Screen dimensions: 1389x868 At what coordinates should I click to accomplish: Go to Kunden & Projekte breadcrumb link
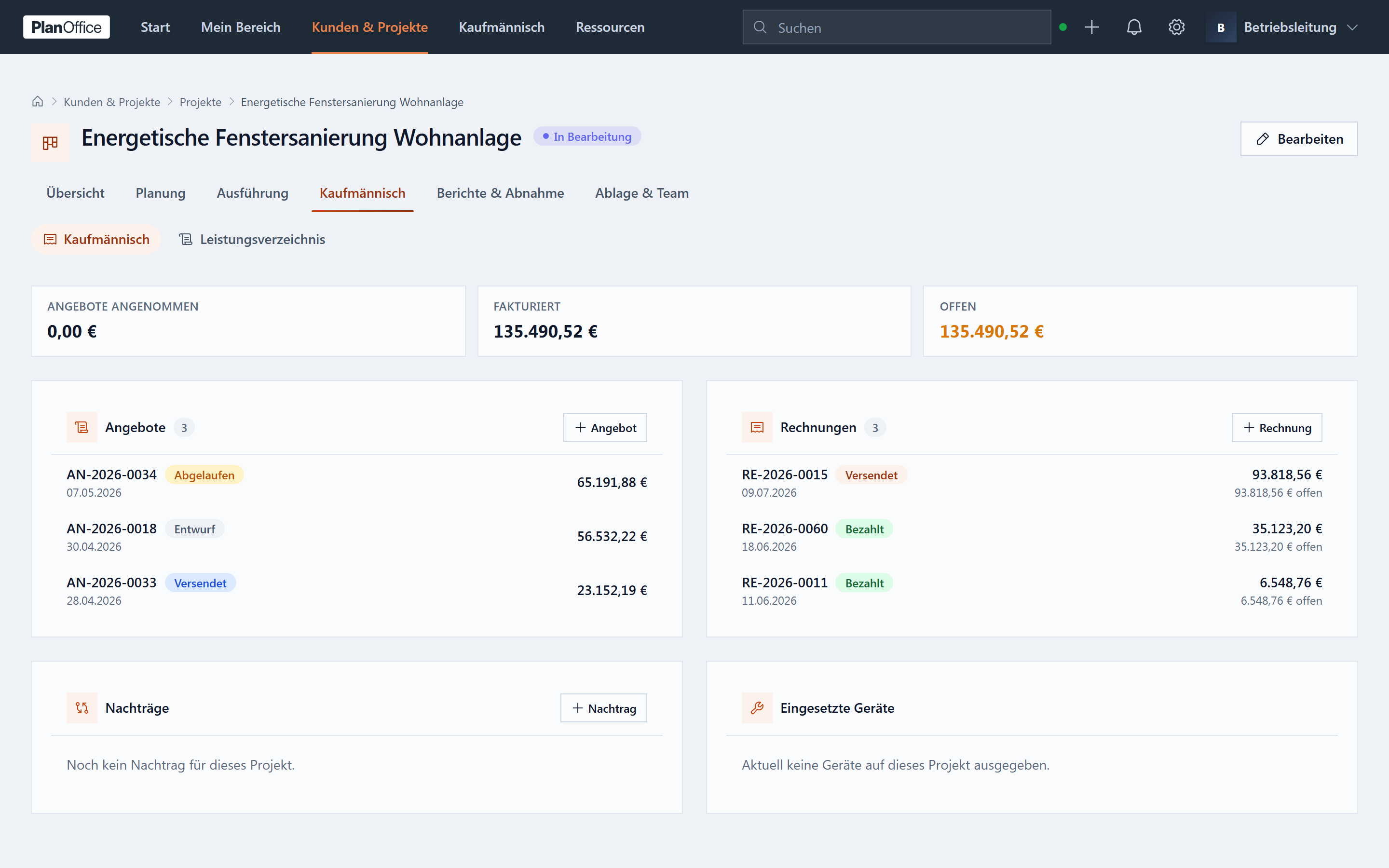coord(112,102)
